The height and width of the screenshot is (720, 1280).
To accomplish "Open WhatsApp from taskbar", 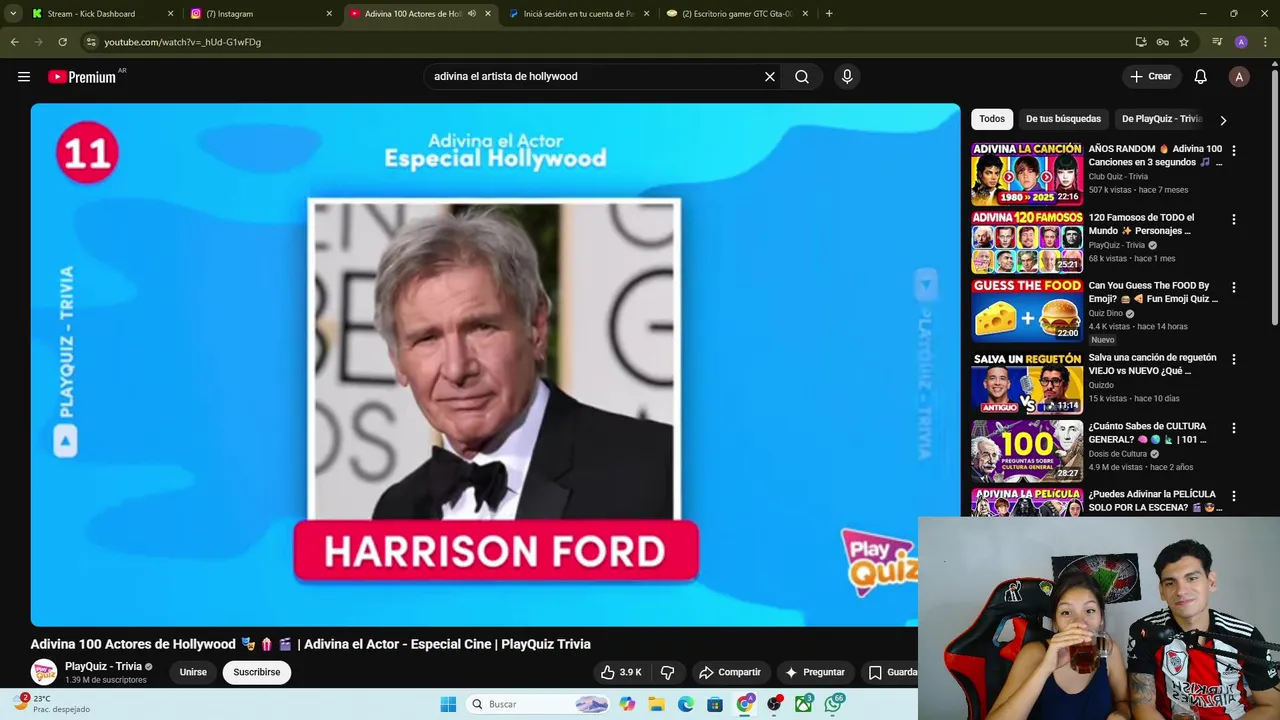I will point(834,704).
